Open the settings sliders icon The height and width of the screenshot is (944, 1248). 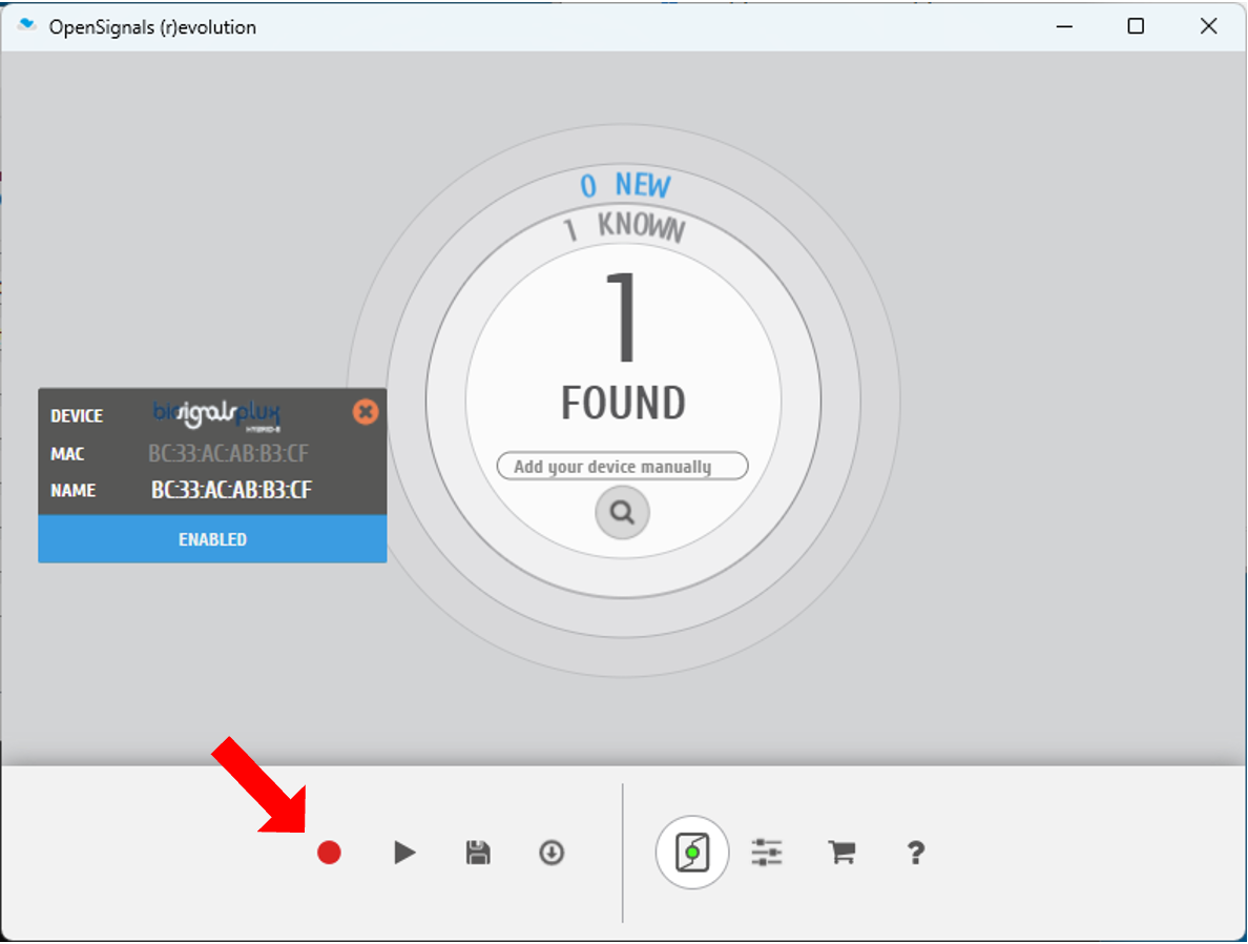[767, 853]
